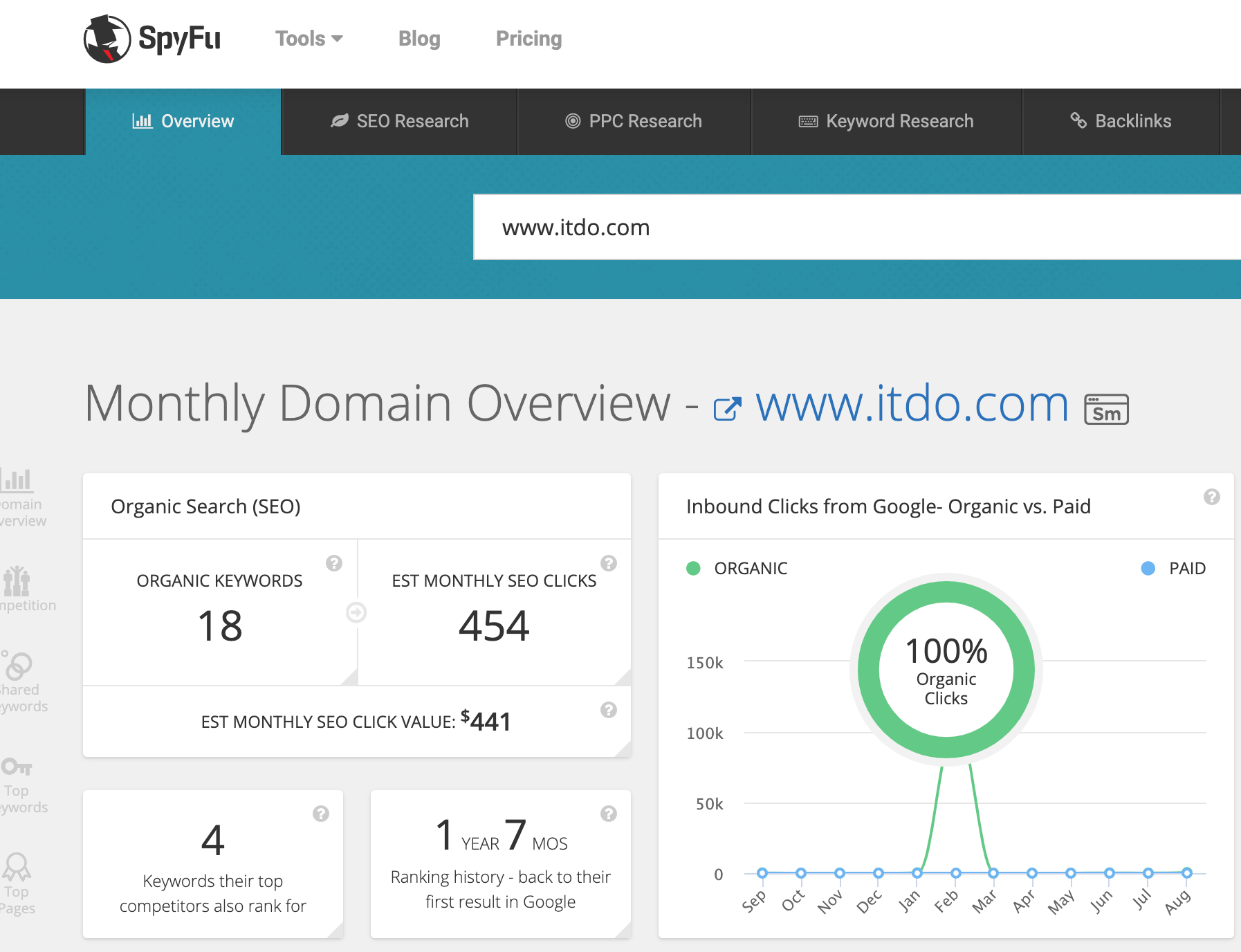Open www.itdo.com link in heading
The height and width of the screenshot is (952, 1241).
(x=912, y=404)
